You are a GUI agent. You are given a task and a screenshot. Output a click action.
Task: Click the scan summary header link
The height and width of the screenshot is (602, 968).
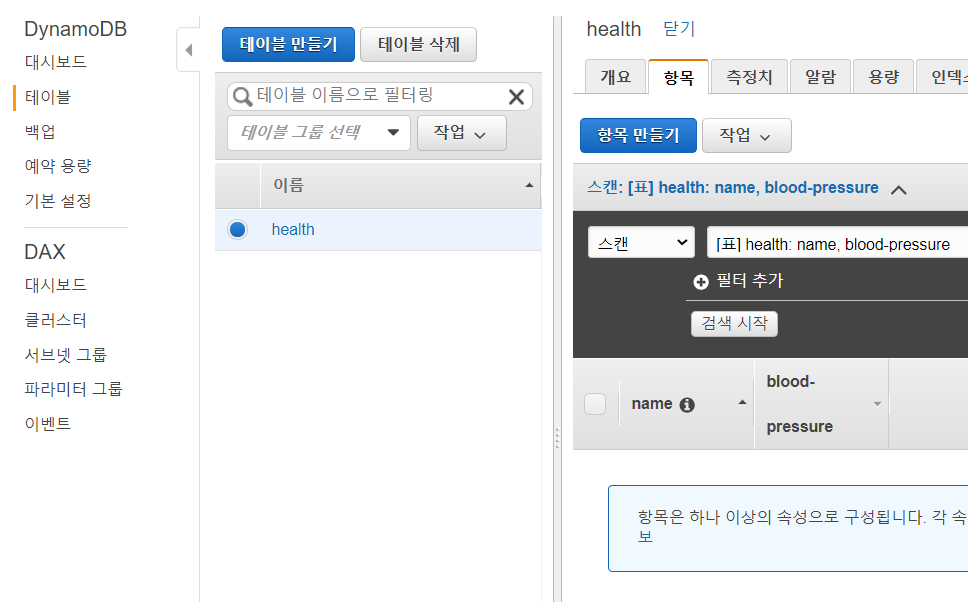pos(733,188)
